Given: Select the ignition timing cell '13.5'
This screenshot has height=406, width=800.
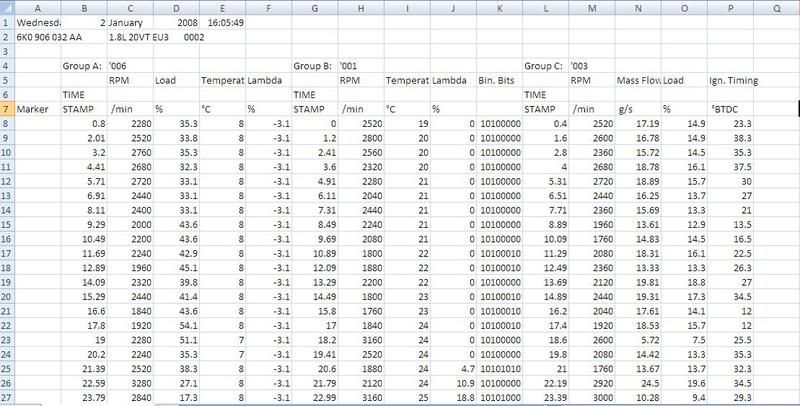Looking at the screenshot, I should coord(731,224).
